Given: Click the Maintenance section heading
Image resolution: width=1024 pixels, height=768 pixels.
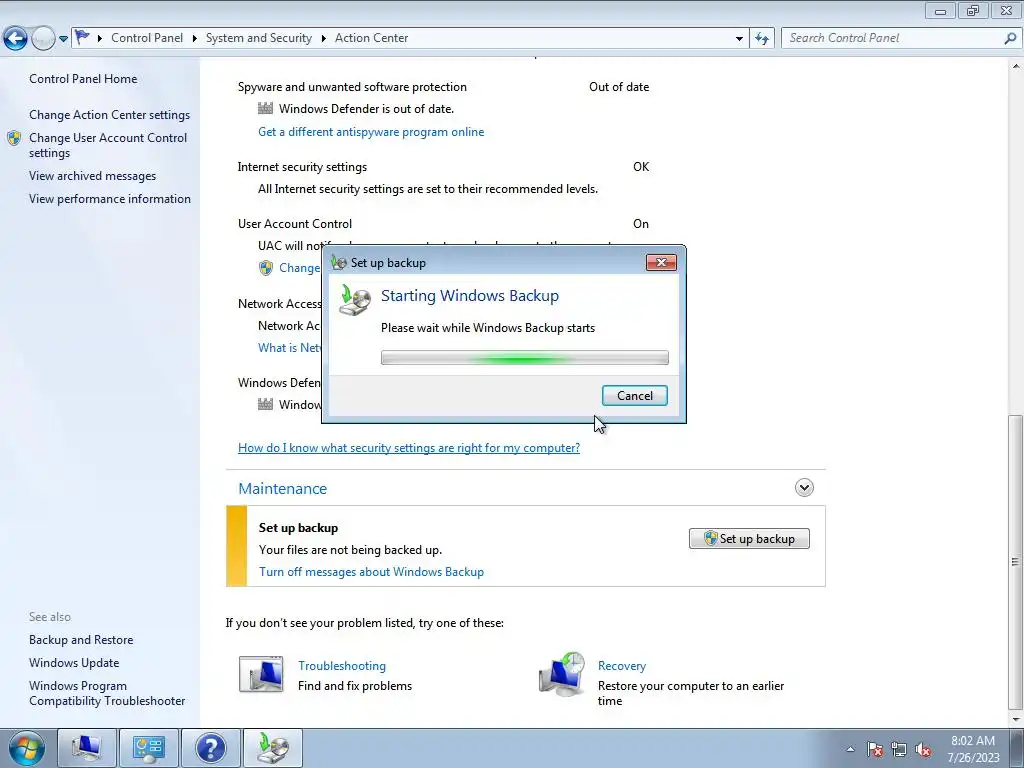Looking at the screenshot, I should coord(282,488).
